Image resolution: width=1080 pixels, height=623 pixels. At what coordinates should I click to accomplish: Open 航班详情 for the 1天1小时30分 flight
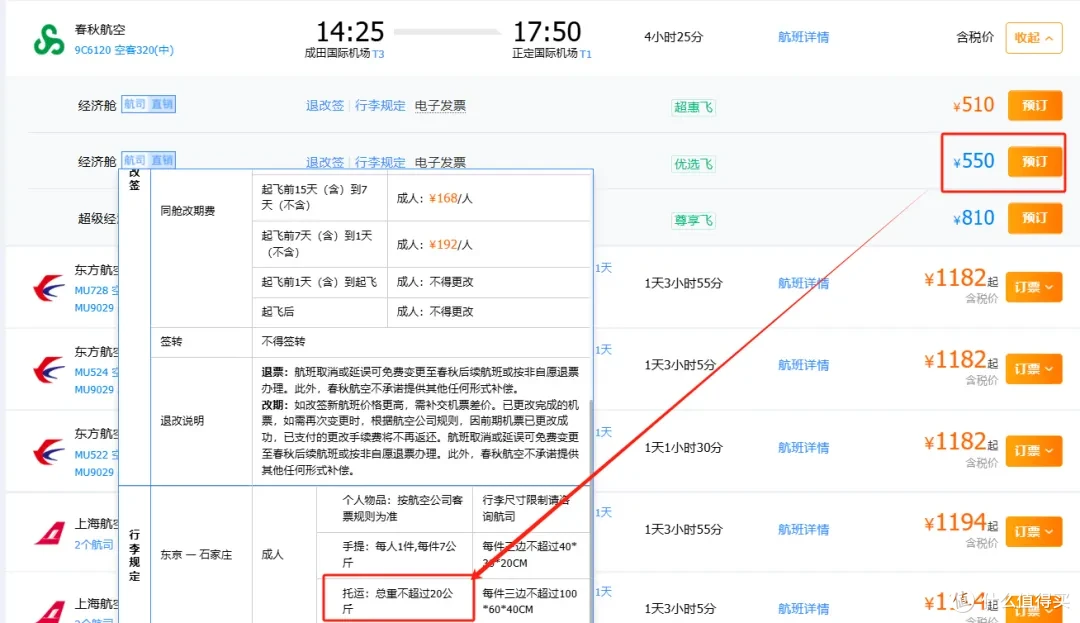(803, 447)
